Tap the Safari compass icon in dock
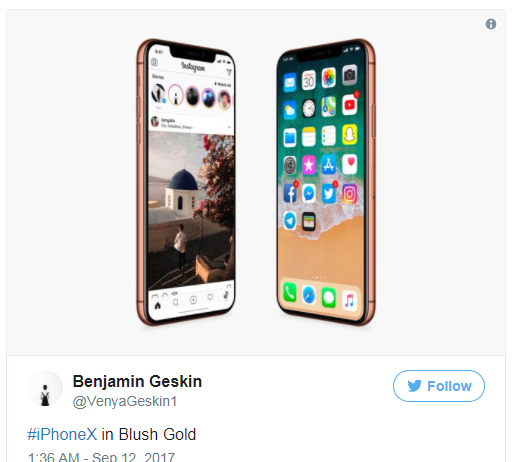This screenshot has width=513, height=462. [x=309, y=295]
